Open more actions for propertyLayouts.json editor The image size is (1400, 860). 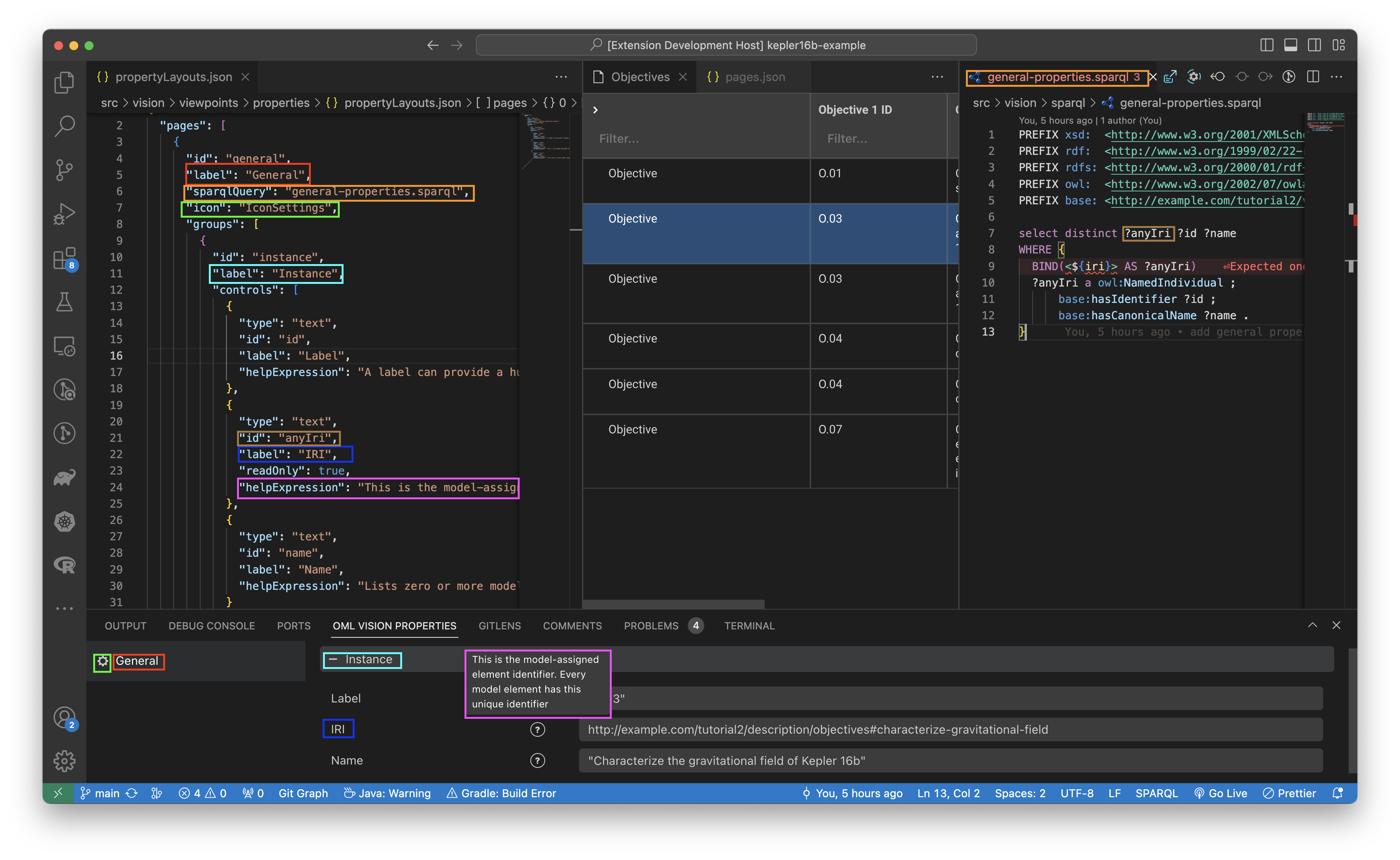(561, 77)
